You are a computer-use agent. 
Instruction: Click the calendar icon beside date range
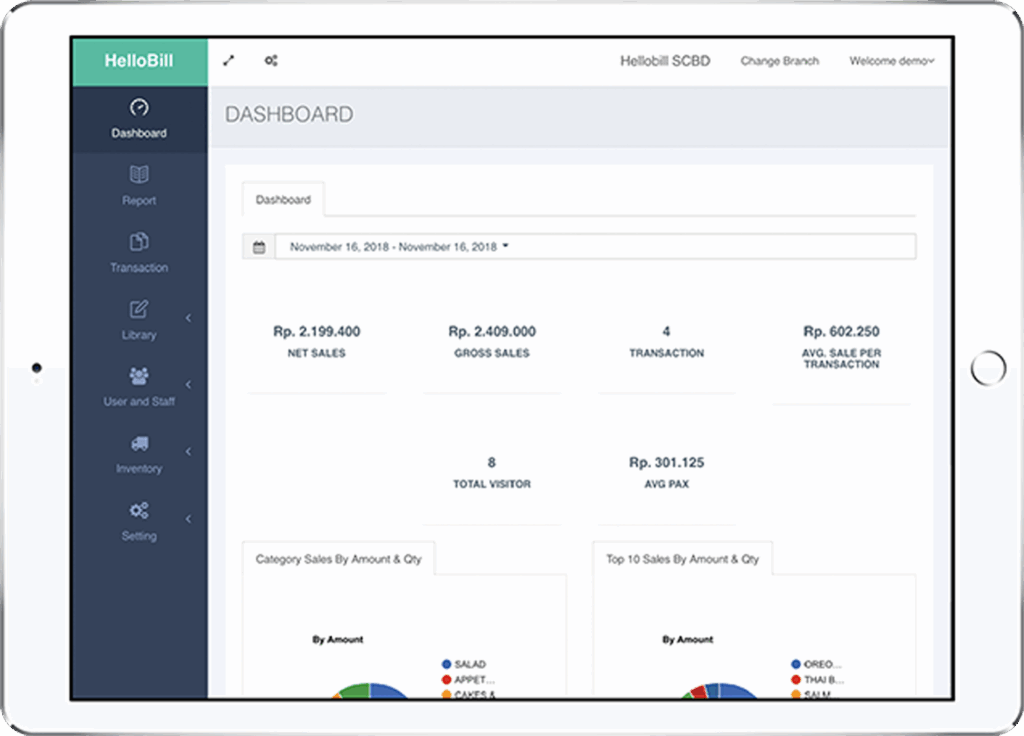pyautogui.click(x=259, y=247)
